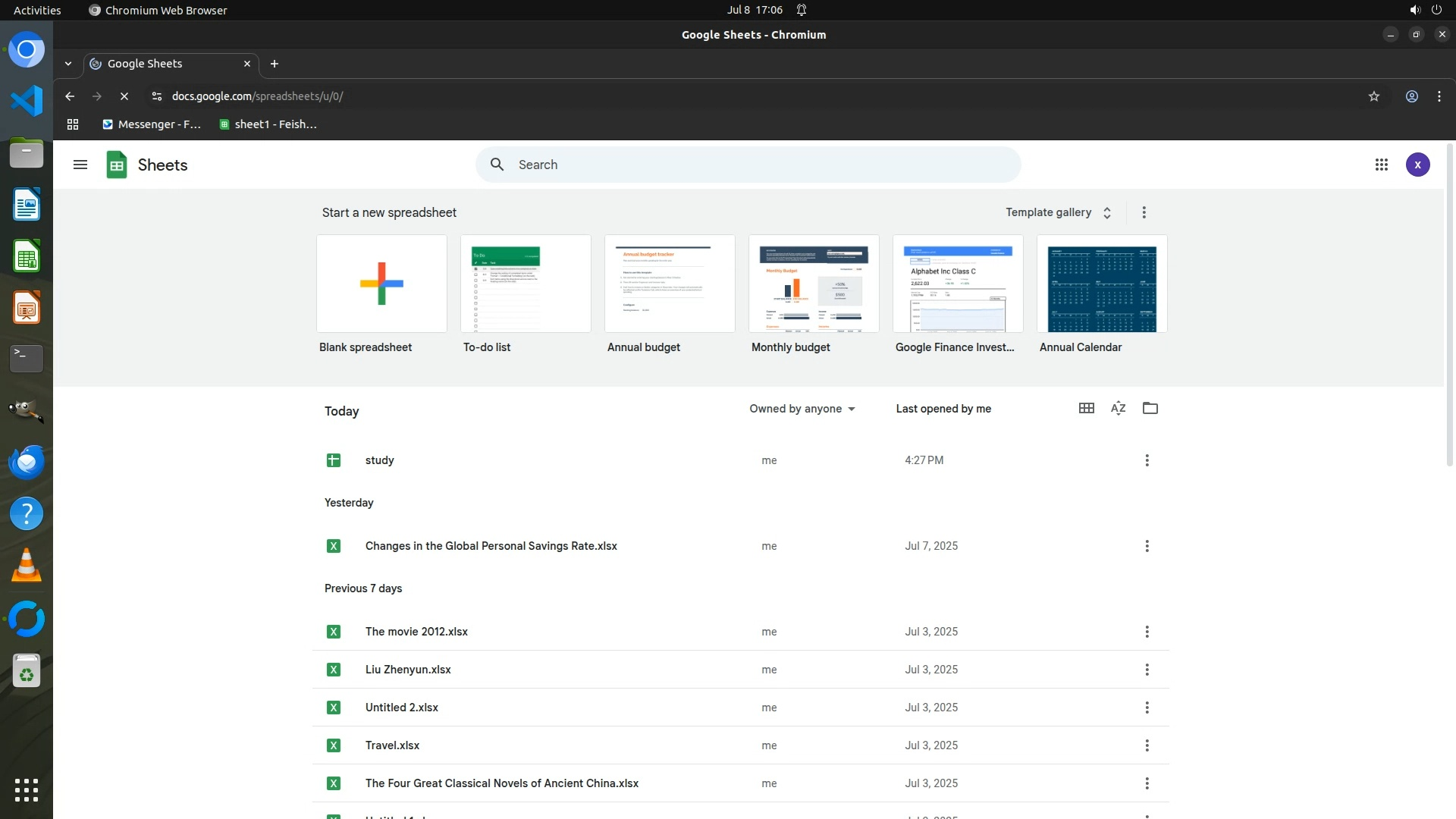1456x819 pixels.
Task: Open template section more options menu
Action: (1144, 212)
